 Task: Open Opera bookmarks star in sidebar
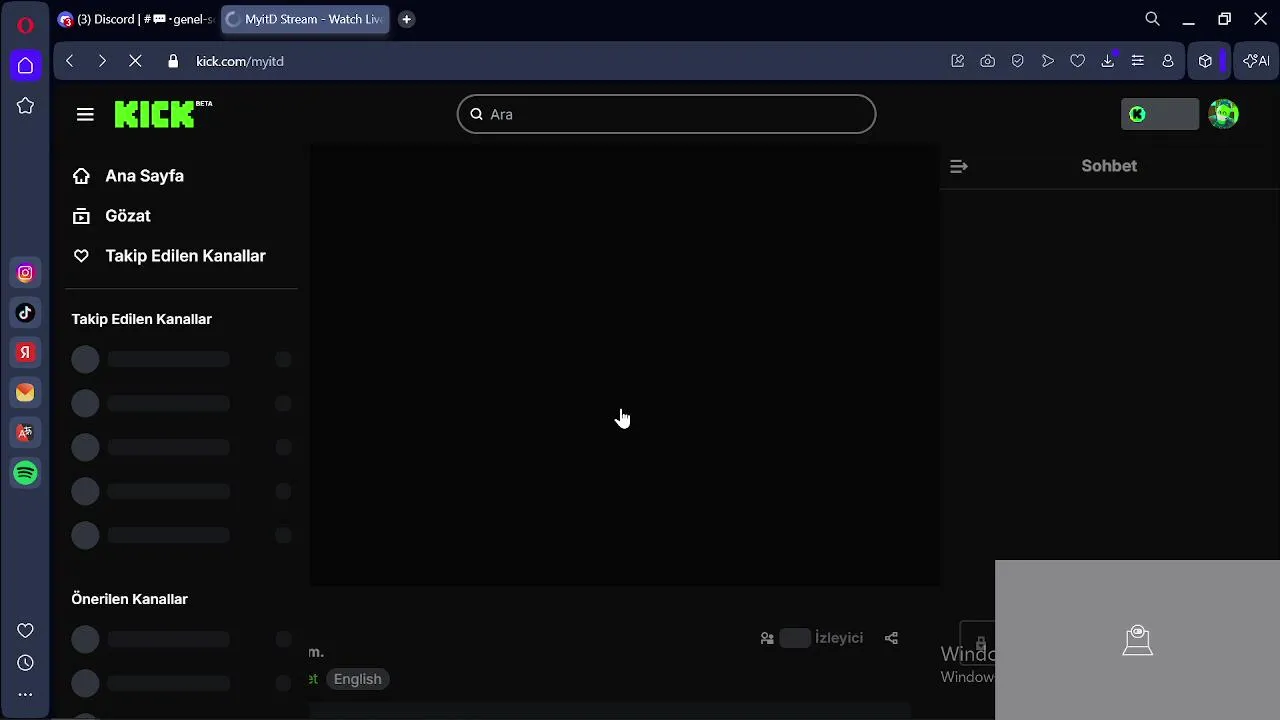[25, 106]
